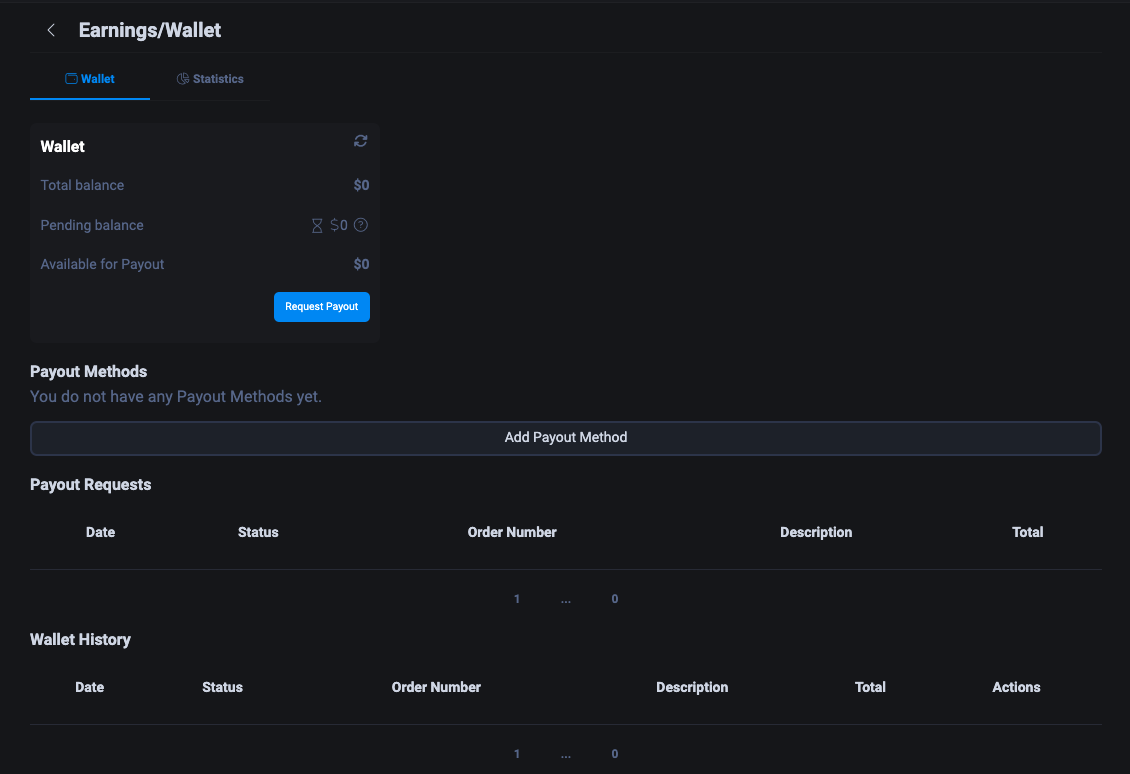Screen dimensions: 1130x774
Task: Click page 0 in Wallet History pagination
Action: point(614,753)
